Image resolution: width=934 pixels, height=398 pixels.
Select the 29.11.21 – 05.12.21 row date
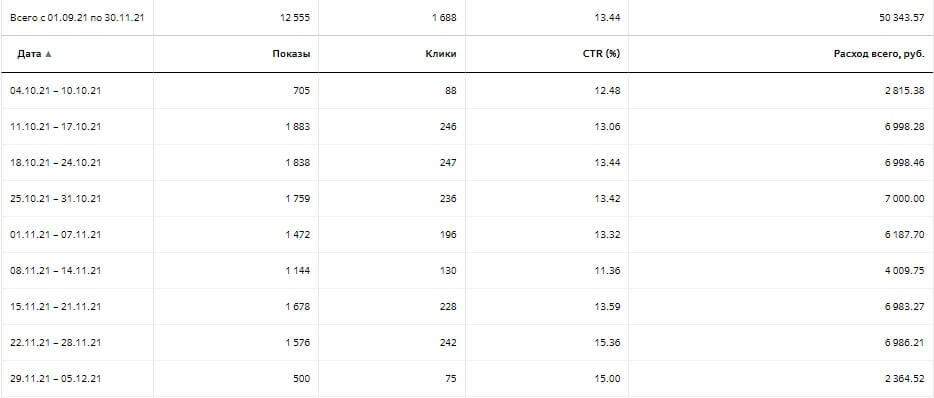pyautogui.click(x=55, y=378)
